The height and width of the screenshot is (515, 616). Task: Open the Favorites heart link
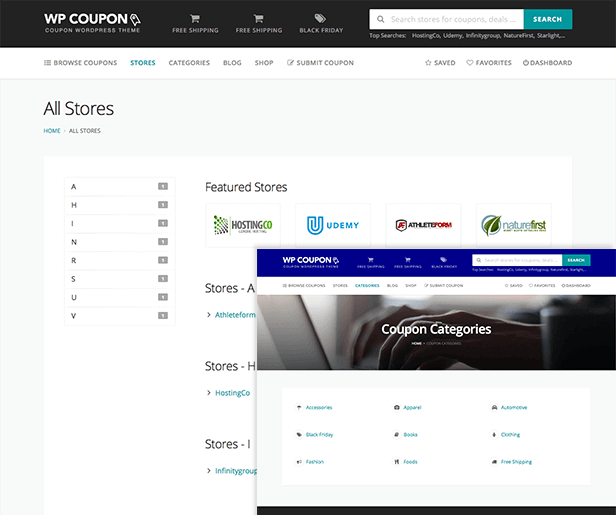tap(489, 63)
